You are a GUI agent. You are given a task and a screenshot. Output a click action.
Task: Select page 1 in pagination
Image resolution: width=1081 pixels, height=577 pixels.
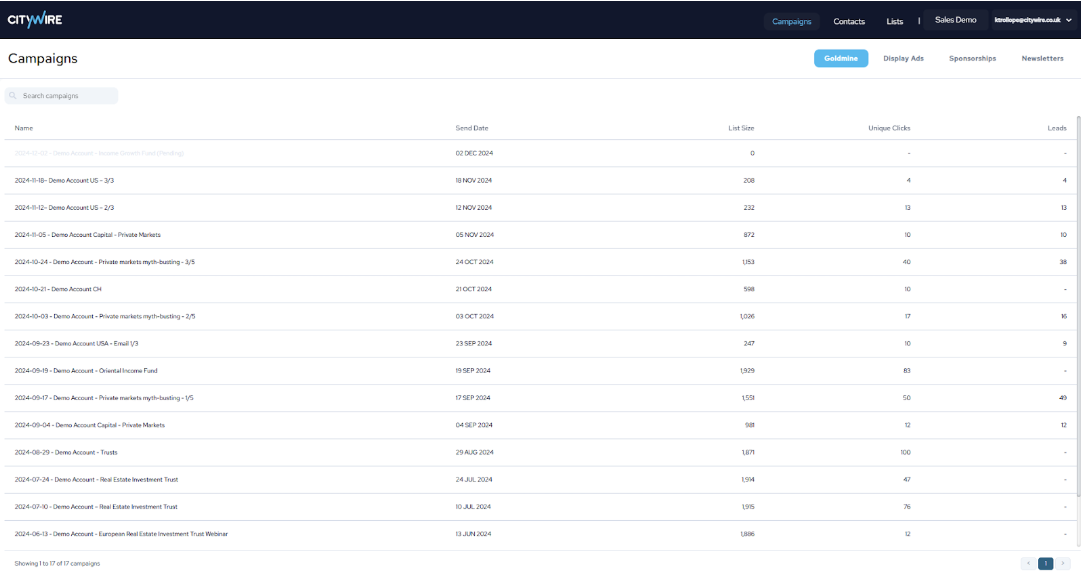pos(1045,564)
